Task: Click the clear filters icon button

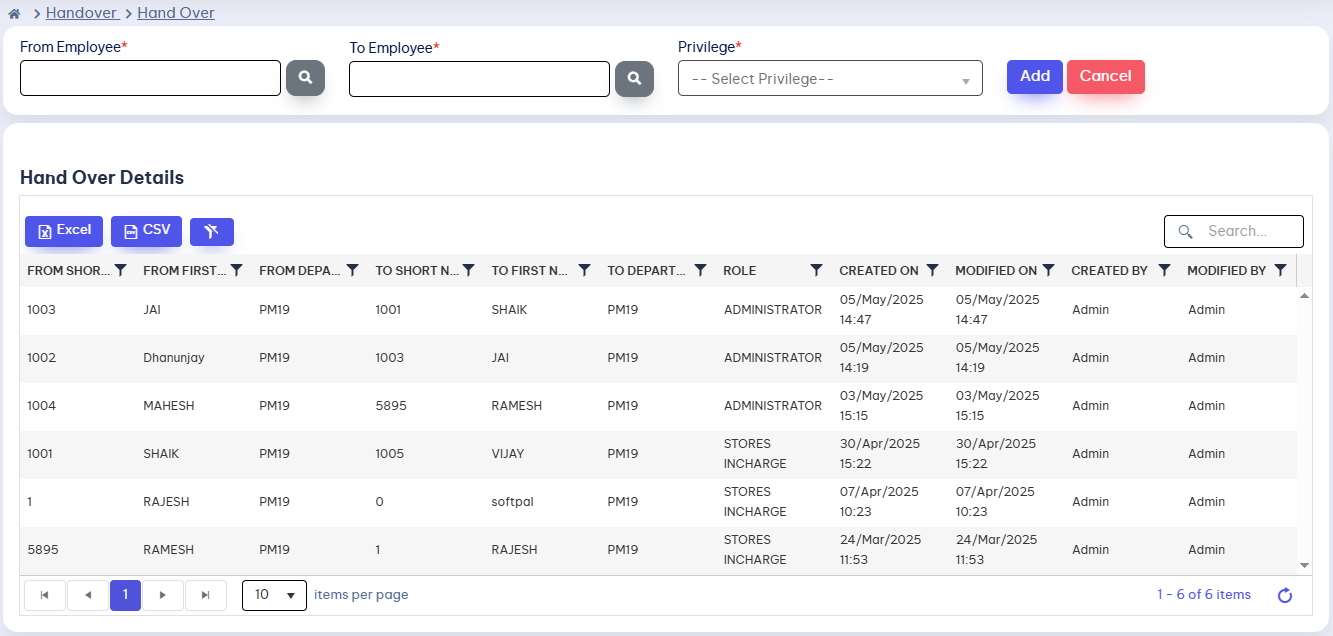Action: coord(211,232)
